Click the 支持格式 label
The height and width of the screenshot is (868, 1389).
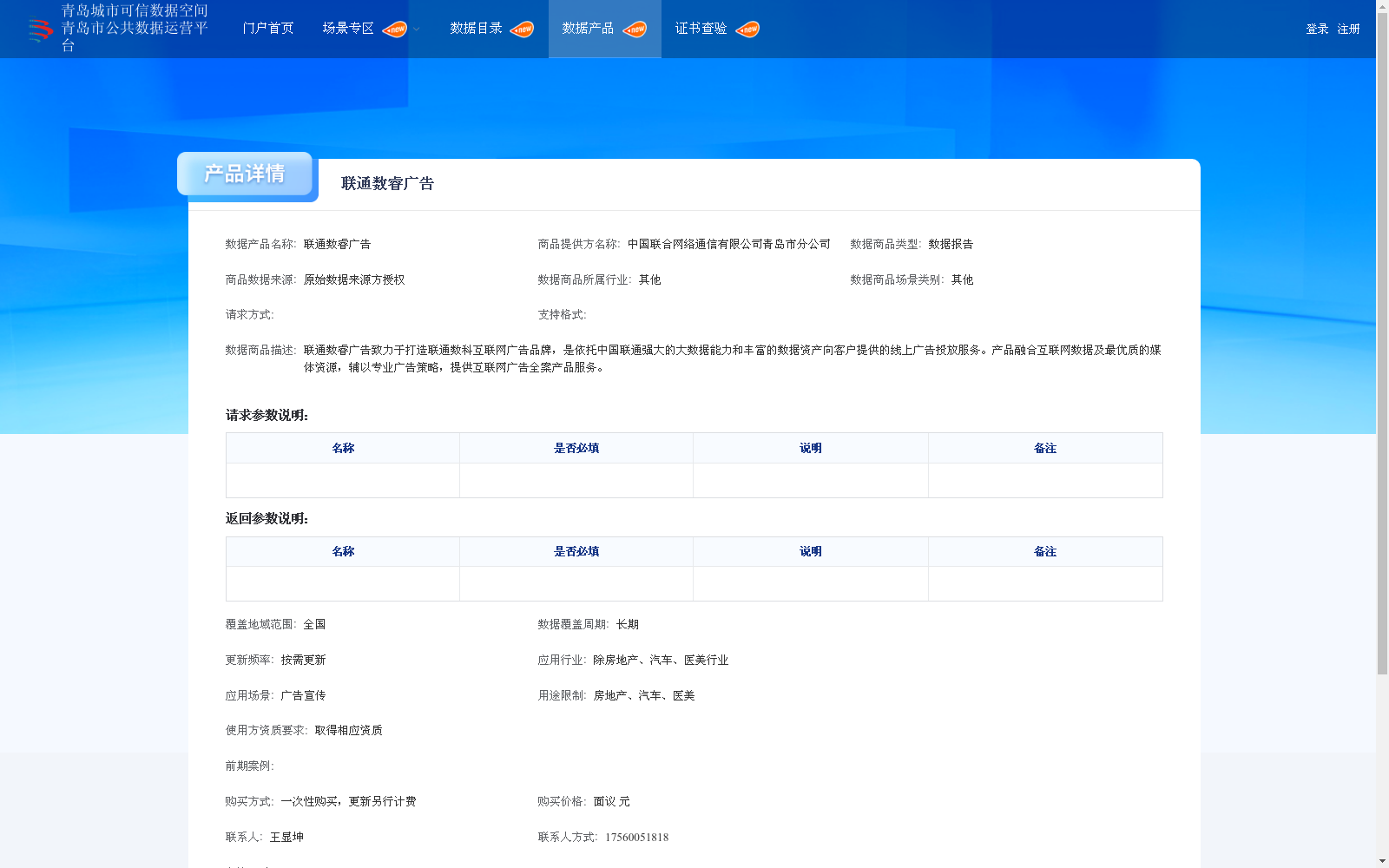tap(563, 315)
